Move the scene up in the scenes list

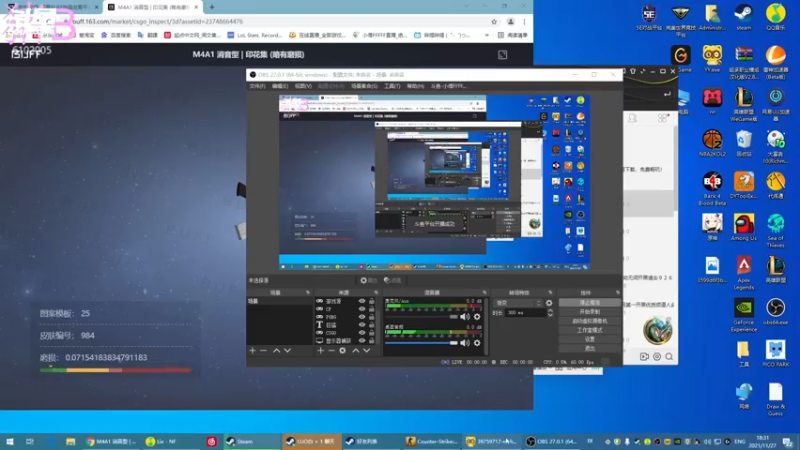[277, 351]
